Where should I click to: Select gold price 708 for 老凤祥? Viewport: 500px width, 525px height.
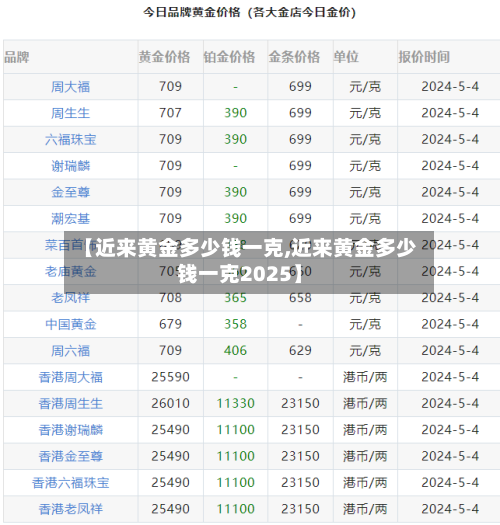[x=170, y=298]
